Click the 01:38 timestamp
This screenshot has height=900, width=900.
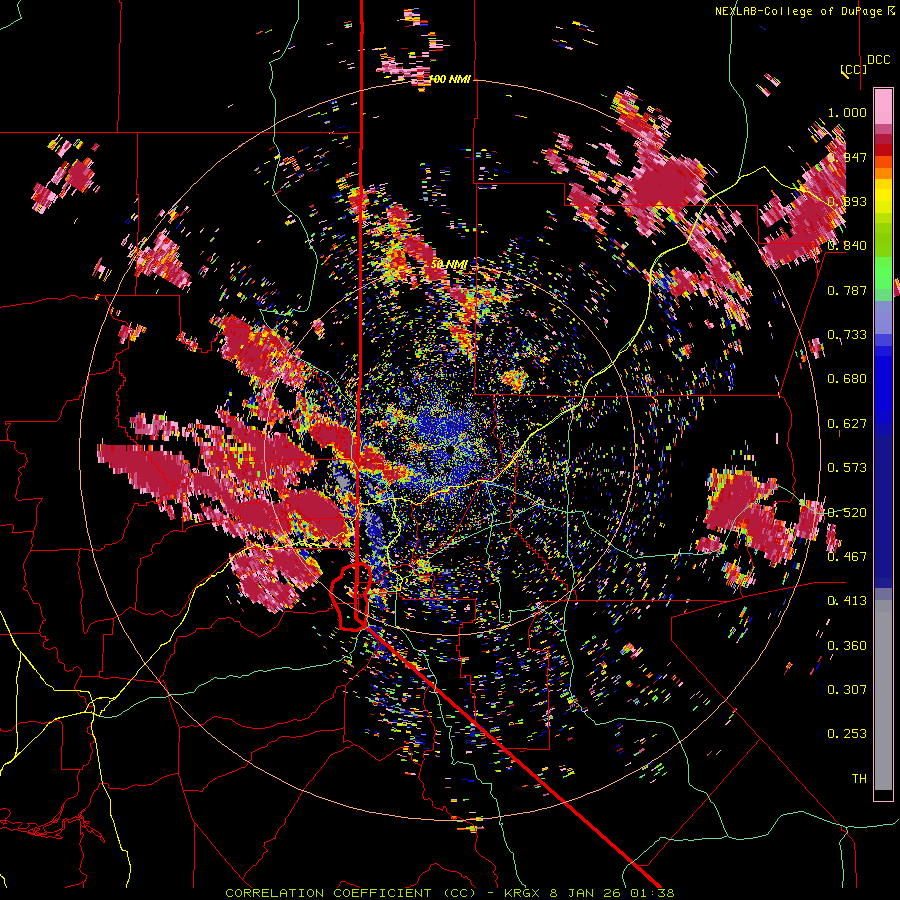[655, 893]
